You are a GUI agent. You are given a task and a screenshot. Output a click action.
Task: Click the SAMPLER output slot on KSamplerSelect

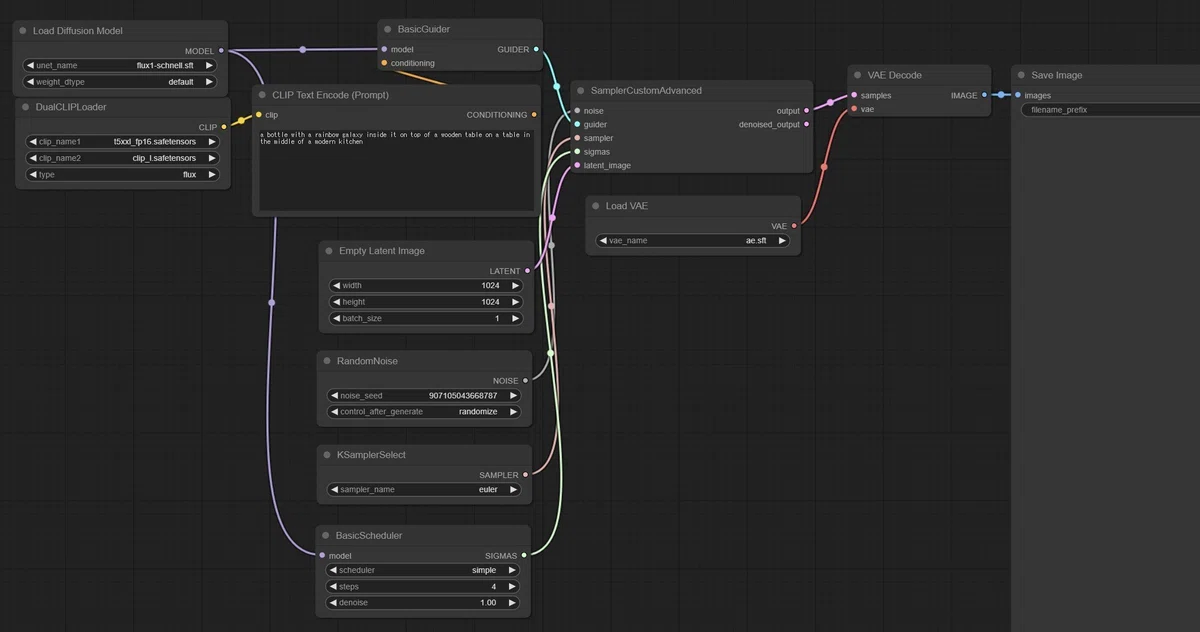[526, 475]
